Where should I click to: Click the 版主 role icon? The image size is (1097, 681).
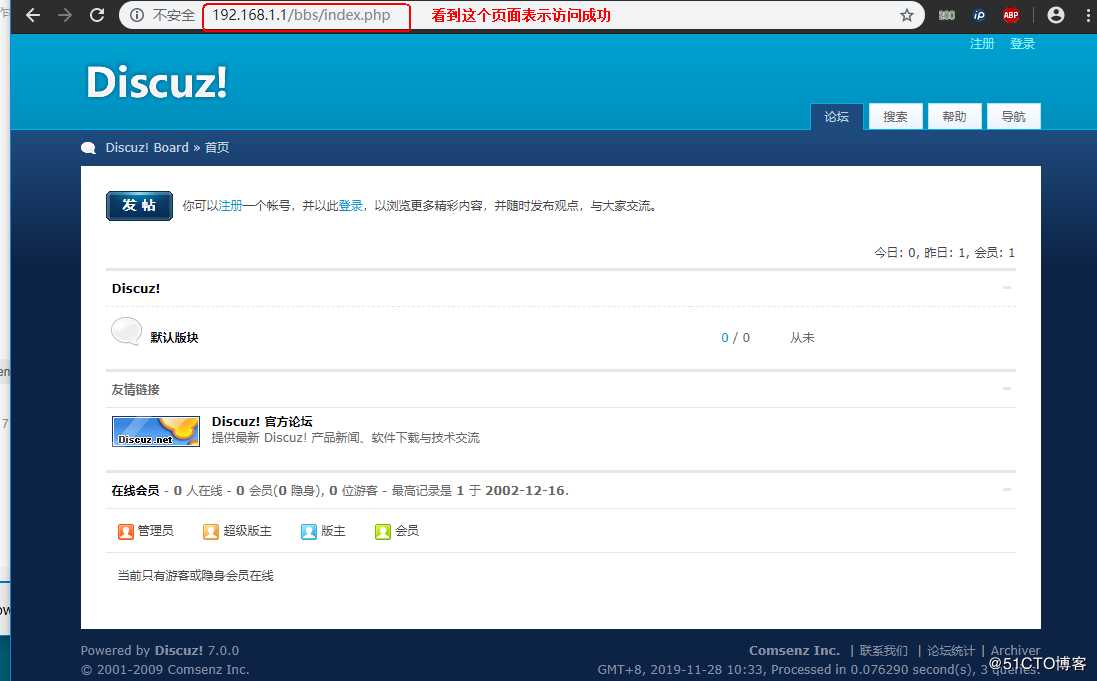309,532
